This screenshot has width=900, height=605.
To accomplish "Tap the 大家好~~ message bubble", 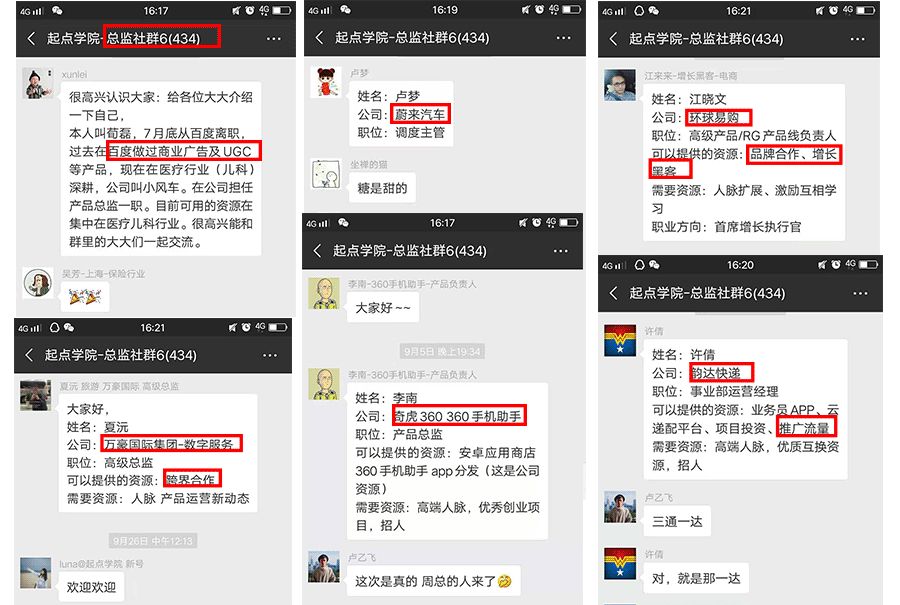I will (383, 308).
